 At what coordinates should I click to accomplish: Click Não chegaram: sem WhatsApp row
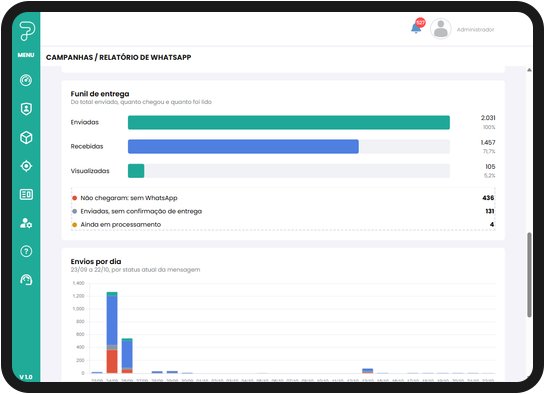[283, 198]
